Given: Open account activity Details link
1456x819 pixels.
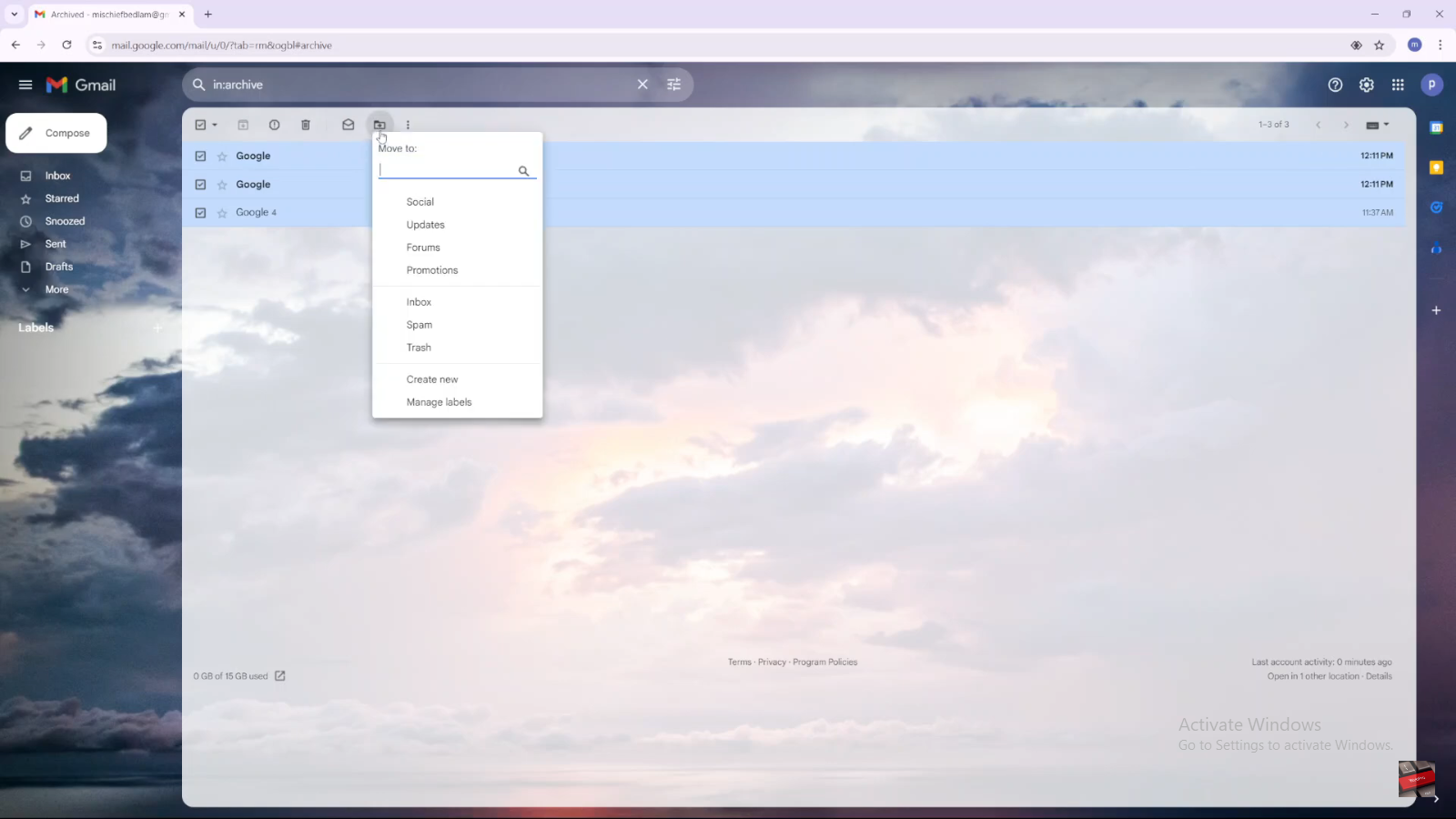Looking at the screenshot, I should (x=1379, y=676).
